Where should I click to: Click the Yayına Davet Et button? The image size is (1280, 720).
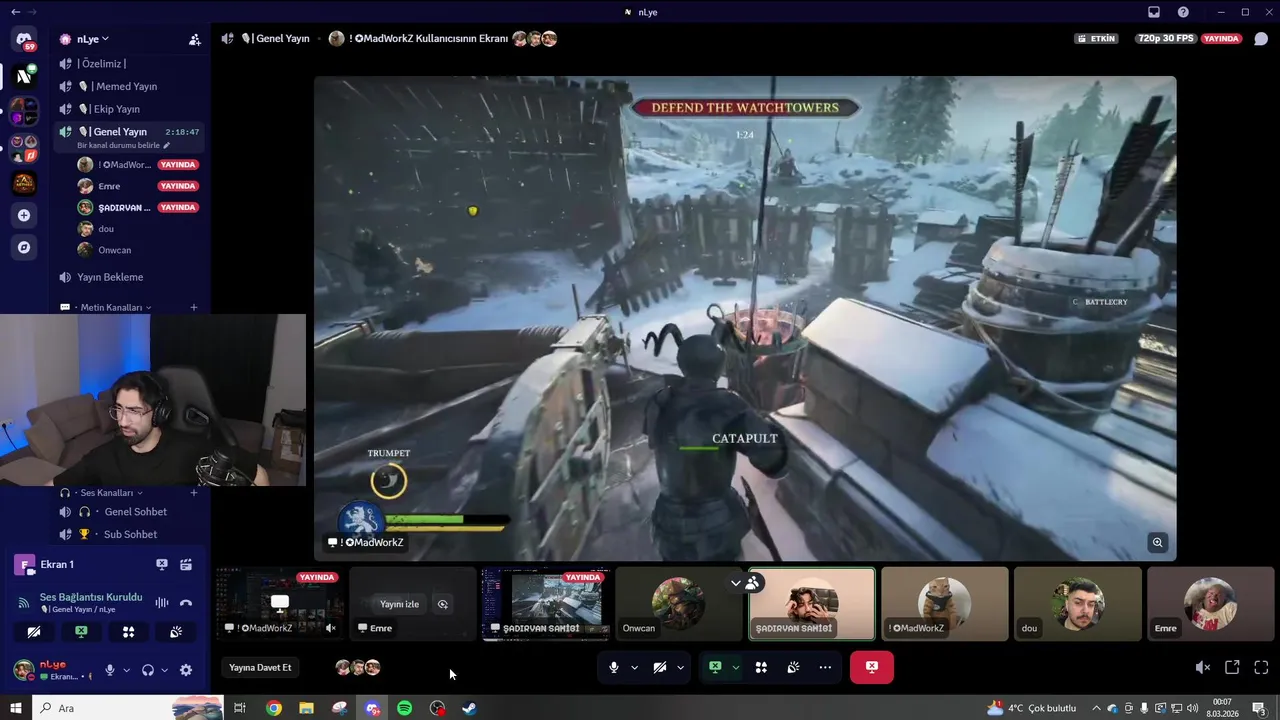260,667
